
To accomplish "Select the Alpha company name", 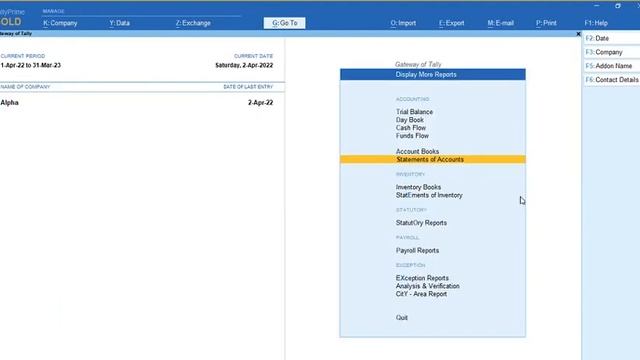I will 9,102.
